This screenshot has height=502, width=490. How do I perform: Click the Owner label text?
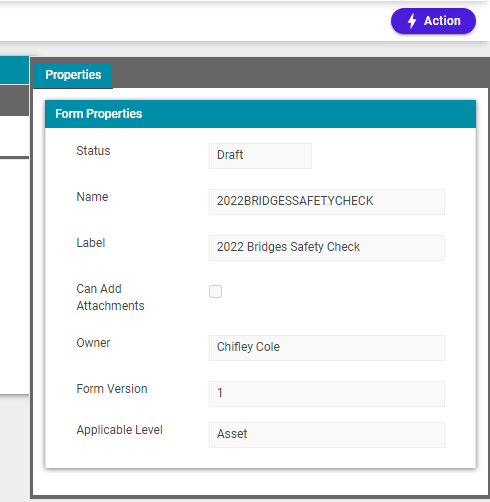[x=93, y=343]
